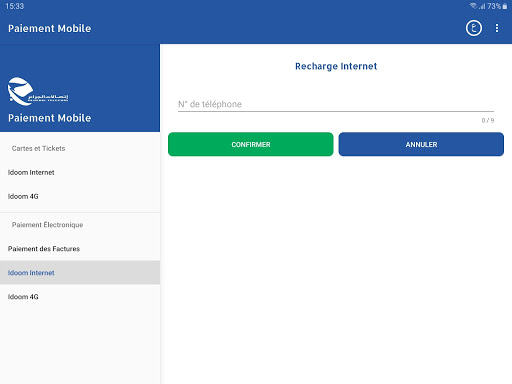Switch language with the Arabic letter icon
Screen dimensions: 512x384
[473, 28]
